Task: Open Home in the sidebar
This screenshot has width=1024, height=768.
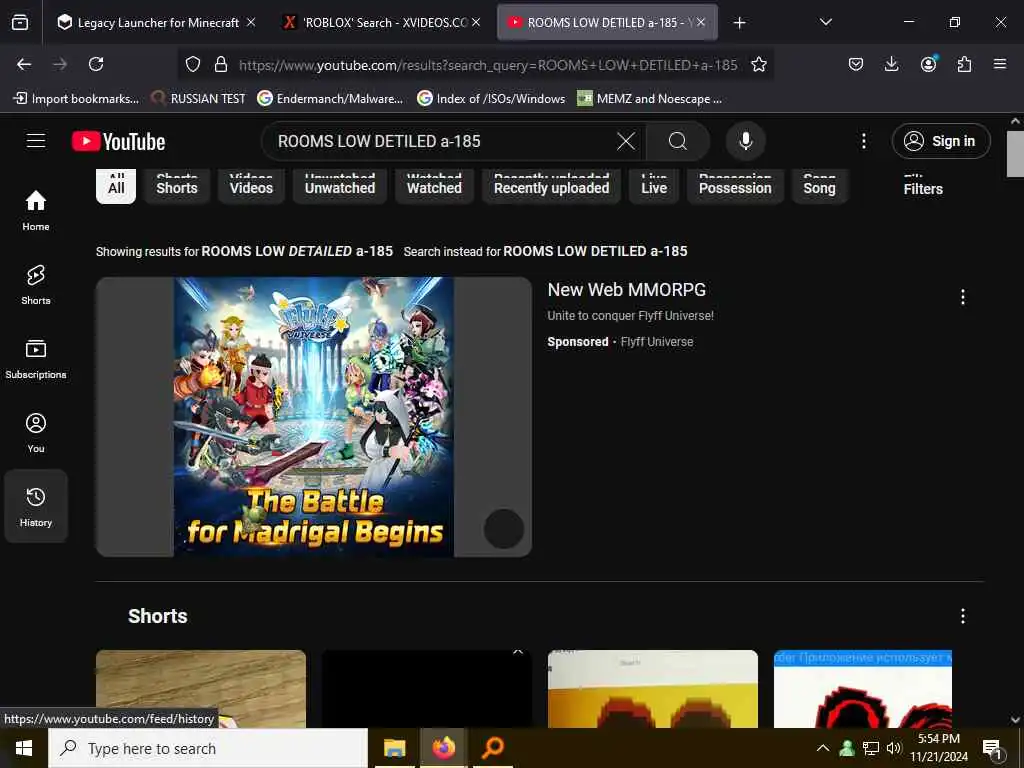Action: (x=36, y=210)
